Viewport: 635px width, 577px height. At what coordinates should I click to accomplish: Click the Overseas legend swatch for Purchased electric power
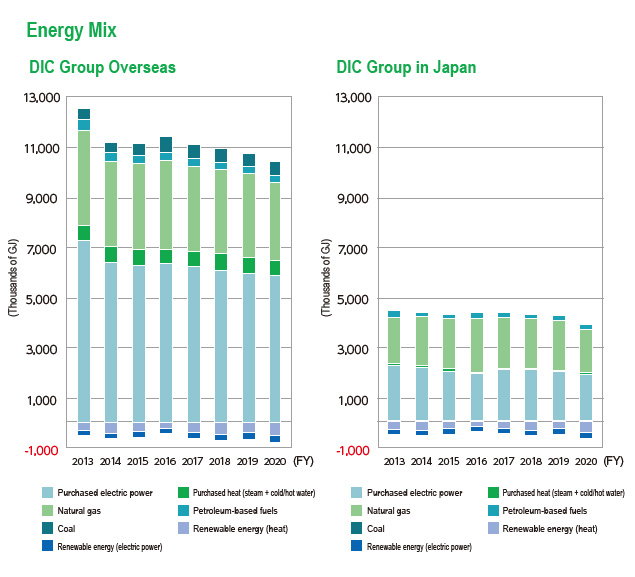47,492
